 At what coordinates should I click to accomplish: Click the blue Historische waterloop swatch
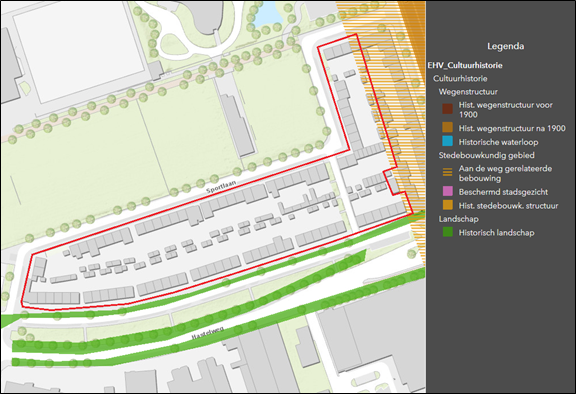[x=447, y=141]
